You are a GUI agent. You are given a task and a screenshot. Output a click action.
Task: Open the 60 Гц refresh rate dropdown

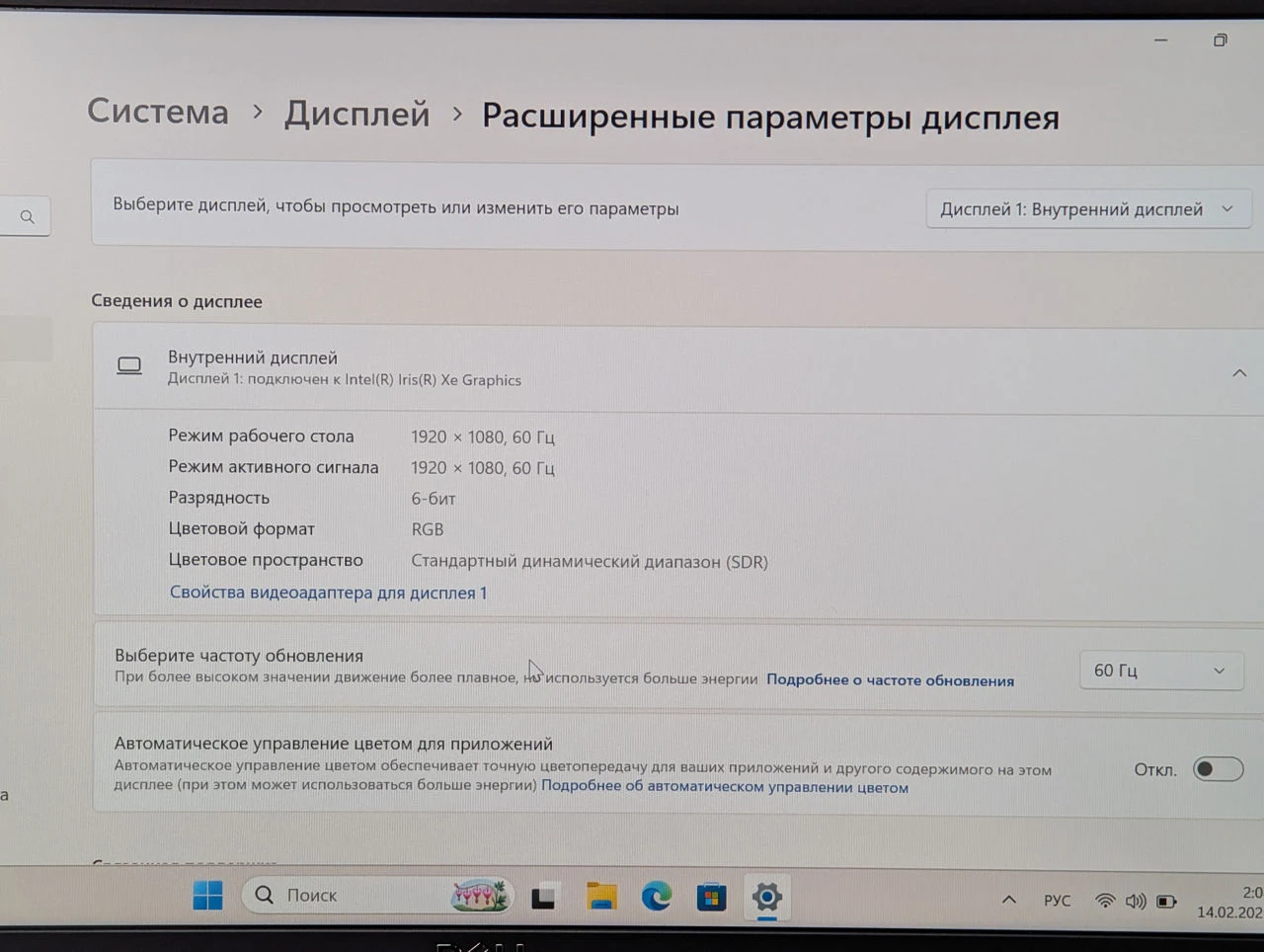(x=1160, y=671)
